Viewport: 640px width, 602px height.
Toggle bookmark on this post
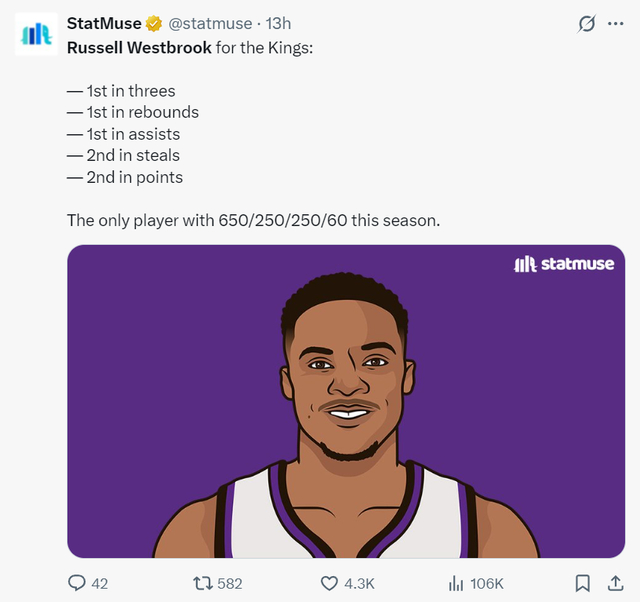(x=583, y=583)
